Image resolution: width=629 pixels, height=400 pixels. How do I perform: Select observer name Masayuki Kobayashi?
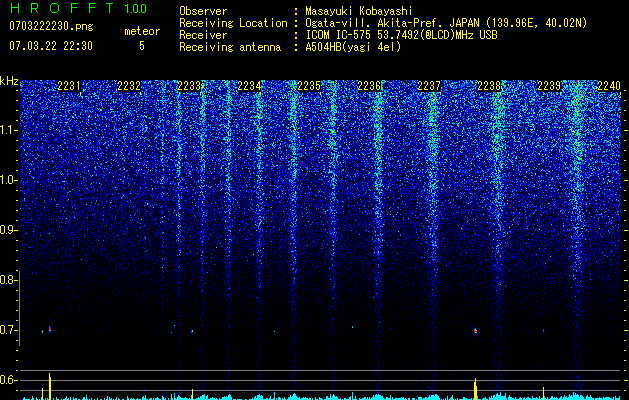(359, 11)
